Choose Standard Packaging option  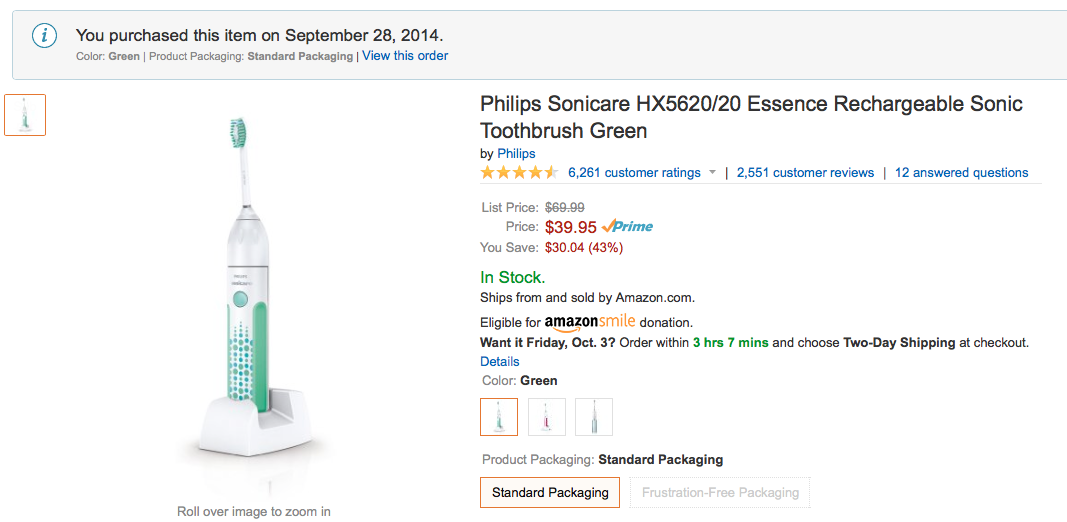(550, 492)
